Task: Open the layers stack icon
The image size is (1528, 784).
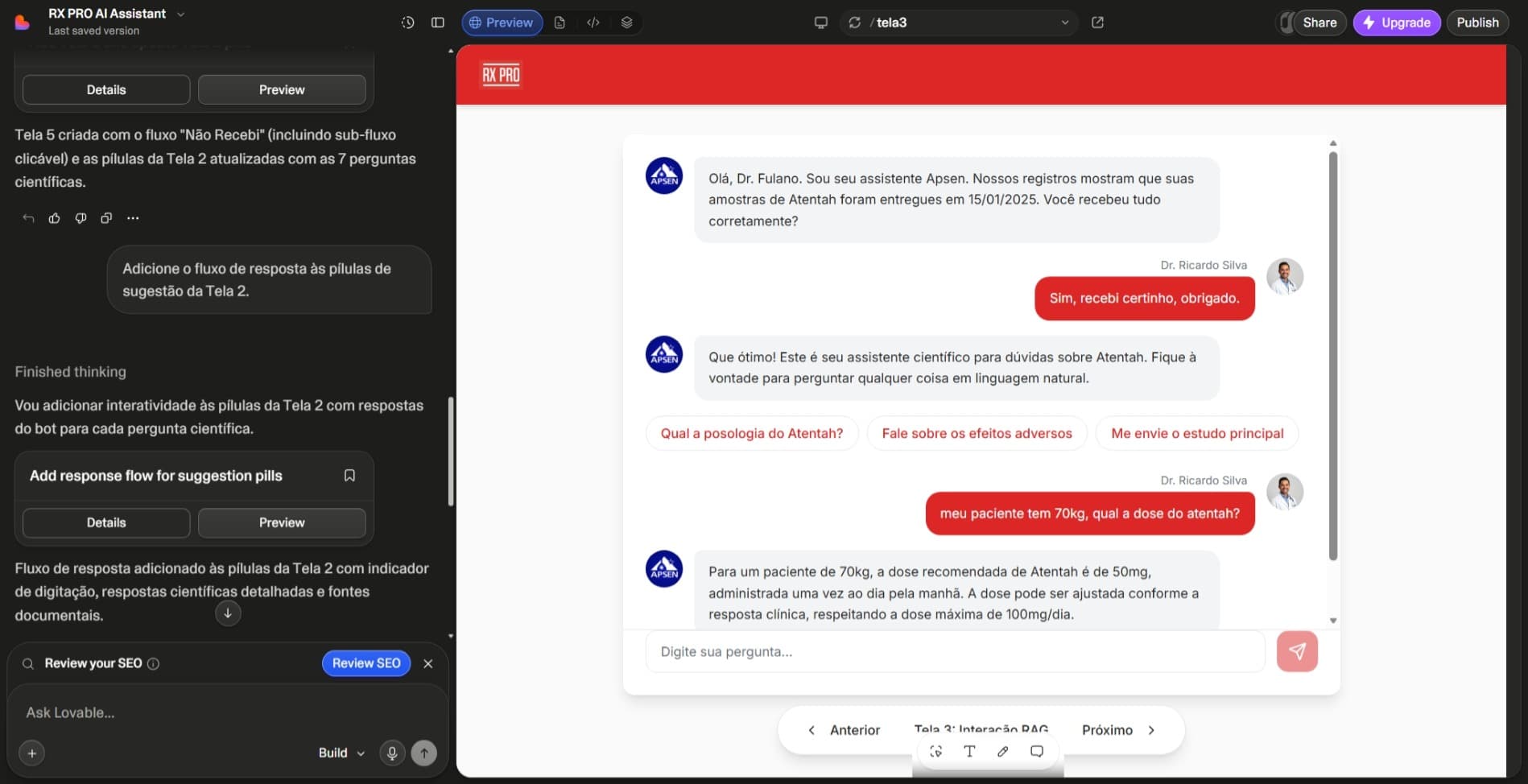Action: tap(626, 23)
